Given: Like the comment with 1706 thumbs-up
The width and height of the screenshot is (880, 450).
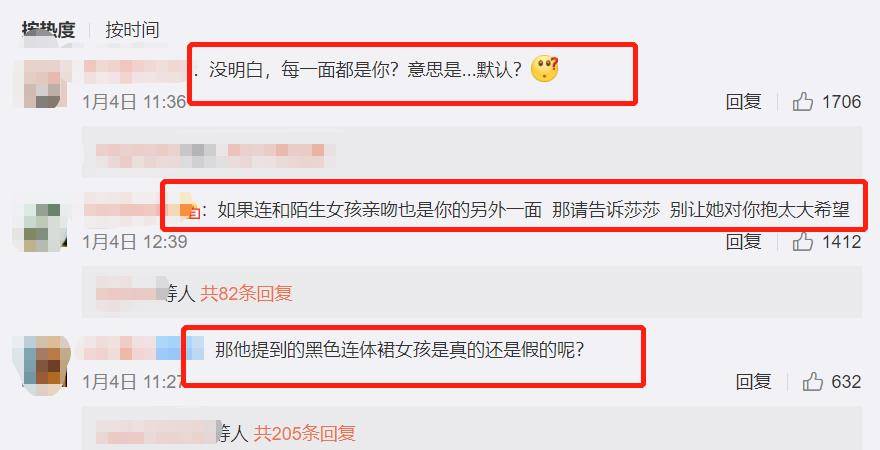Looking at the screenshot, I should click(x=803, y=102).
